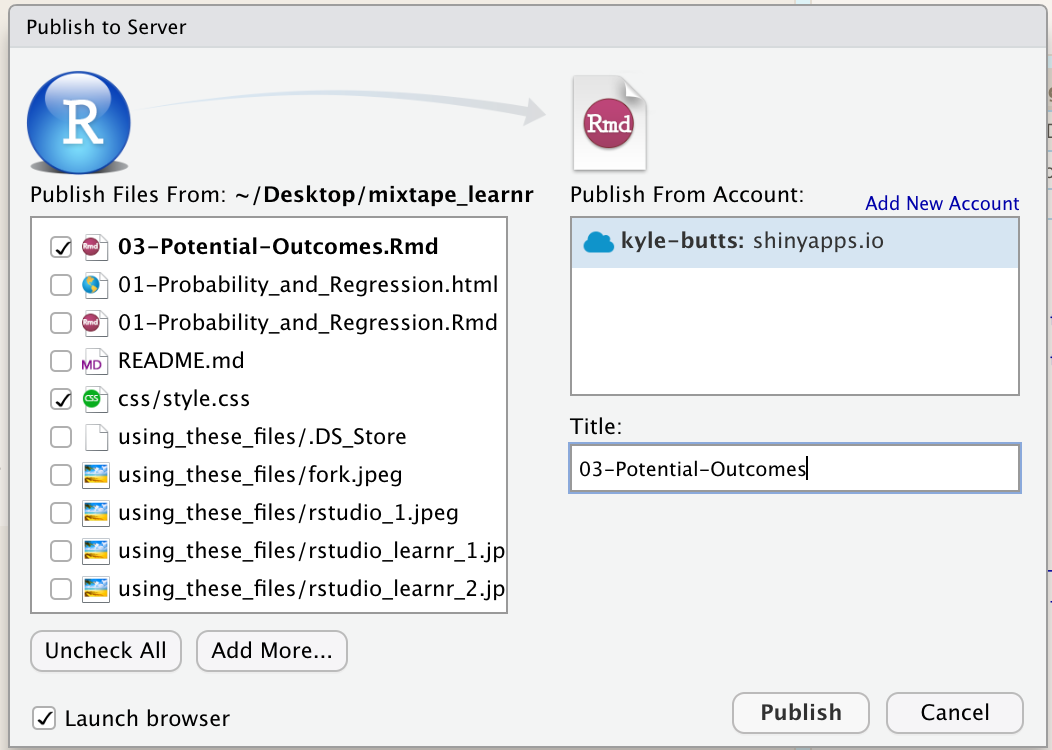Click the image icon beside rstudio_learnr_1
This screenshot has height=750, width=1052.
[x=96, y=551]
